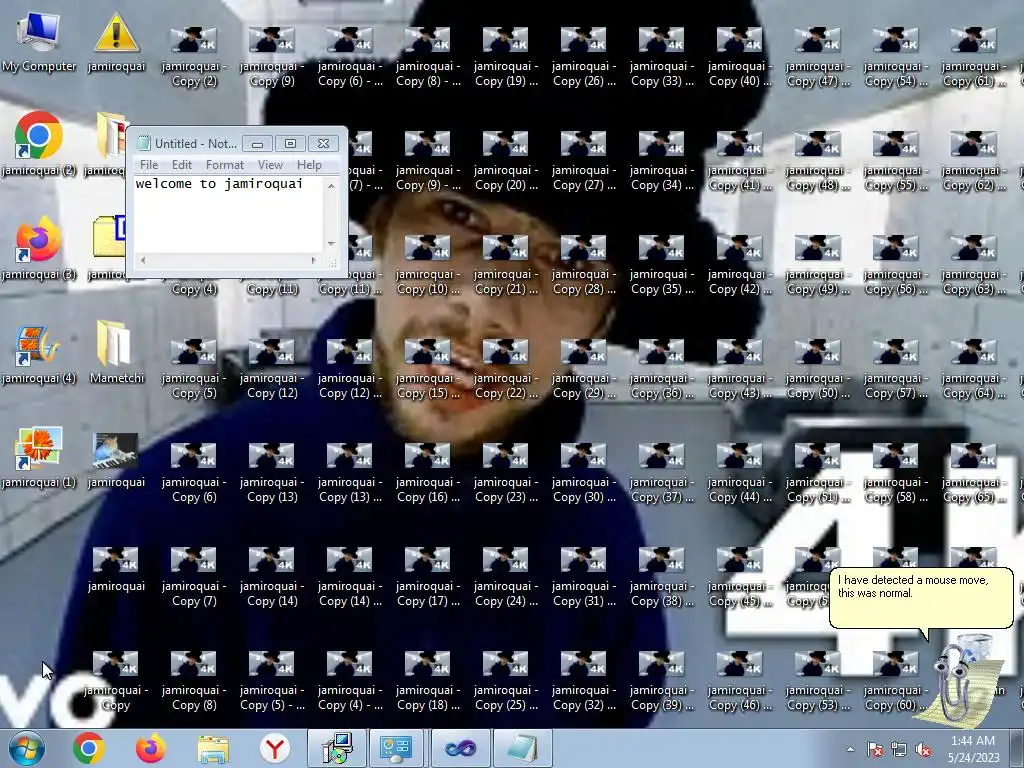The image size is (1024, 768).
Task: Open the My Computer desktop icon
Action: 39,42
